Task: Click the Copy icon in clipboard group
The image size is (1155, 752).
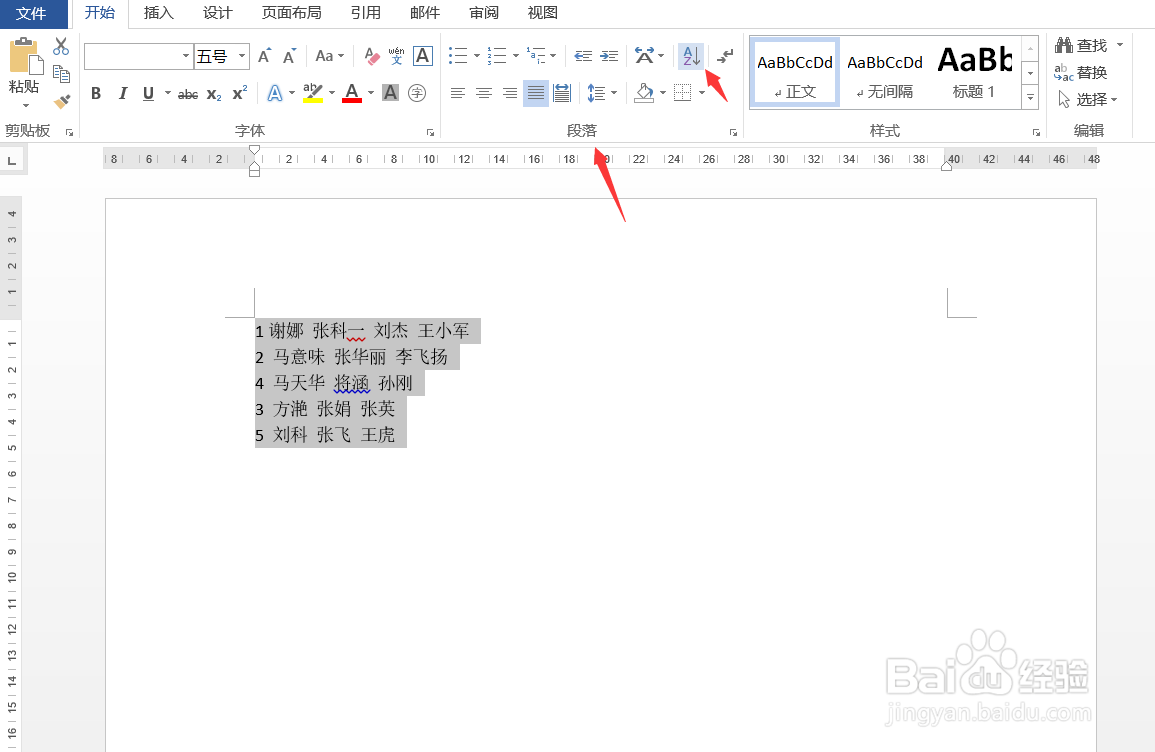Action: click(61, 74)
